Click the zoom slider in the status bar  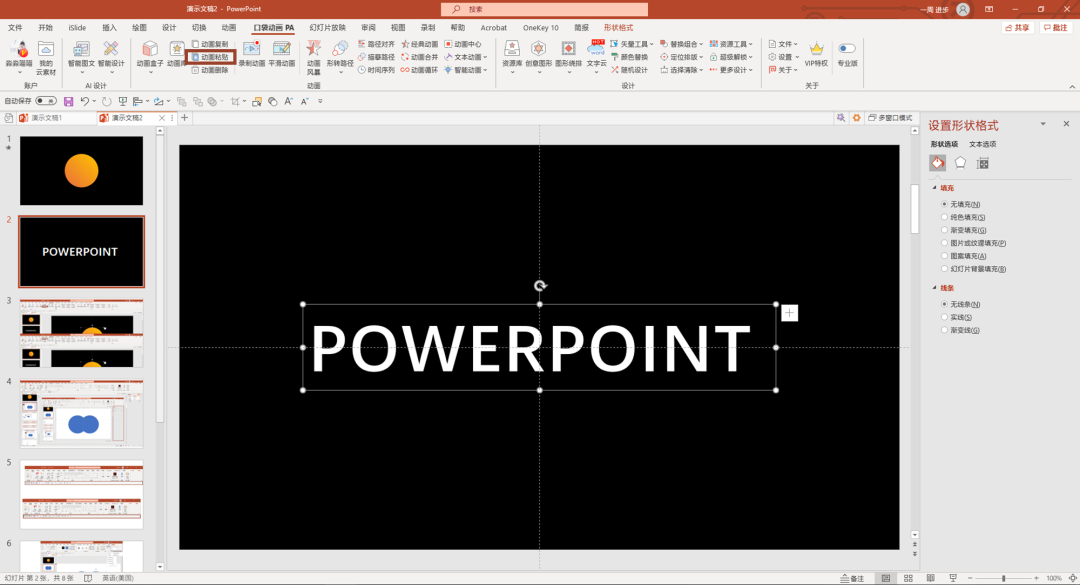(1003, 578)
